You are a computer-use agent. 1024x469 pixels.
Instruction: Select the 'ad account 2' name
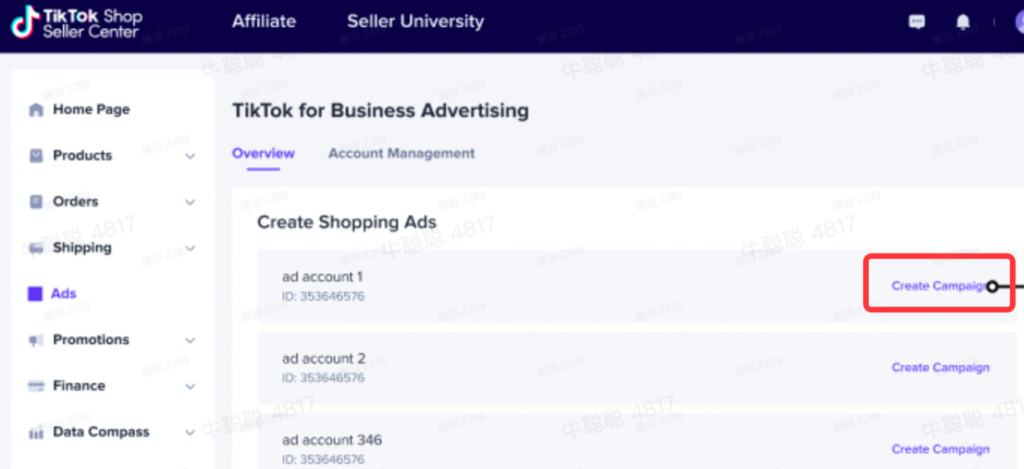pyautogui.click(x=324, y=359)
